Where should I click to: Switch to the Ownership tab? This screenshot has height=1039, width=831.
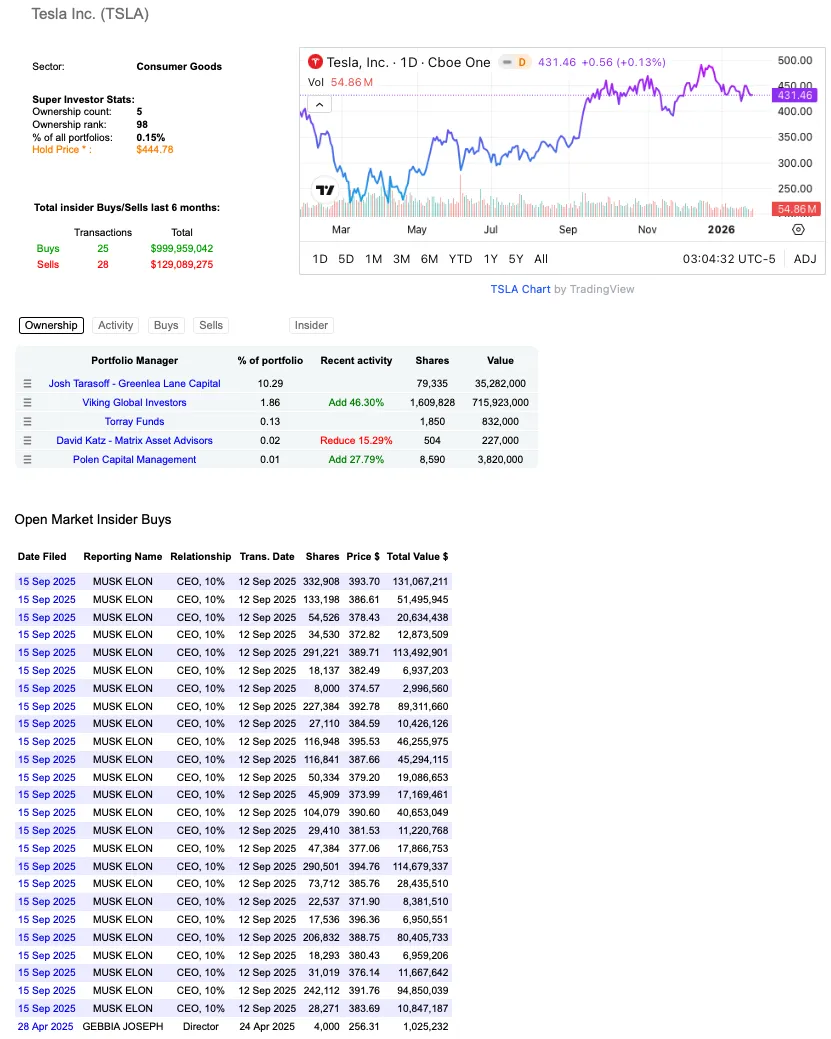[51, 325]
